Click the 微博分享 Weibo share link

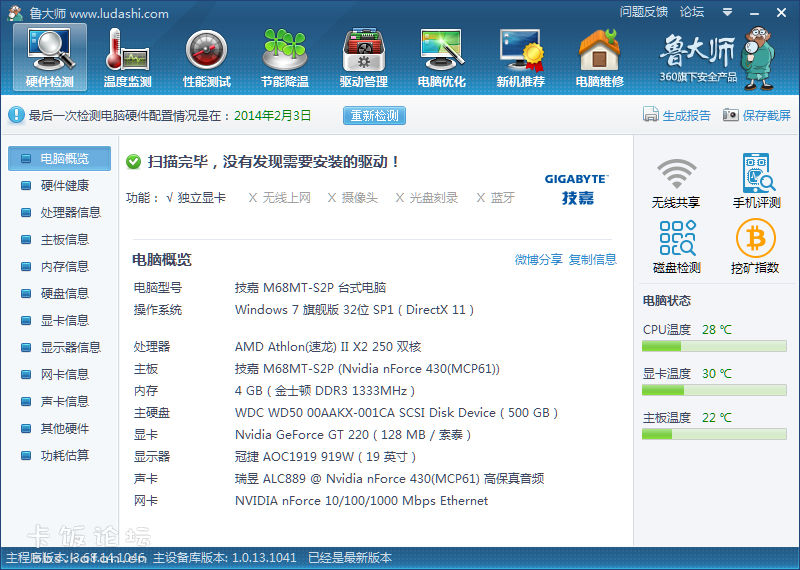coord(538,259)
